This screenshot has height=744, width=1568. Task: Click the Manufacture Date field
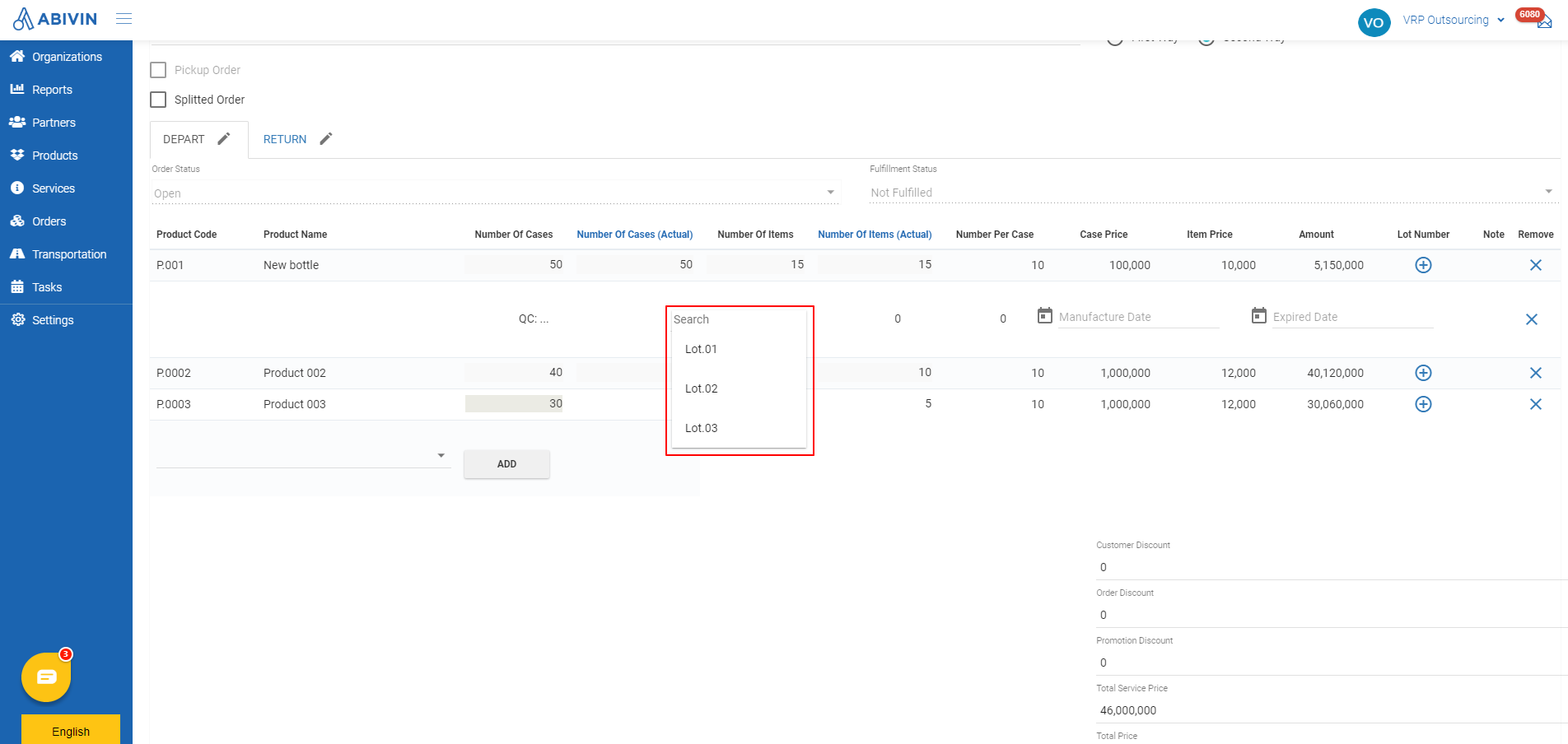click(x=1138, y=317)
